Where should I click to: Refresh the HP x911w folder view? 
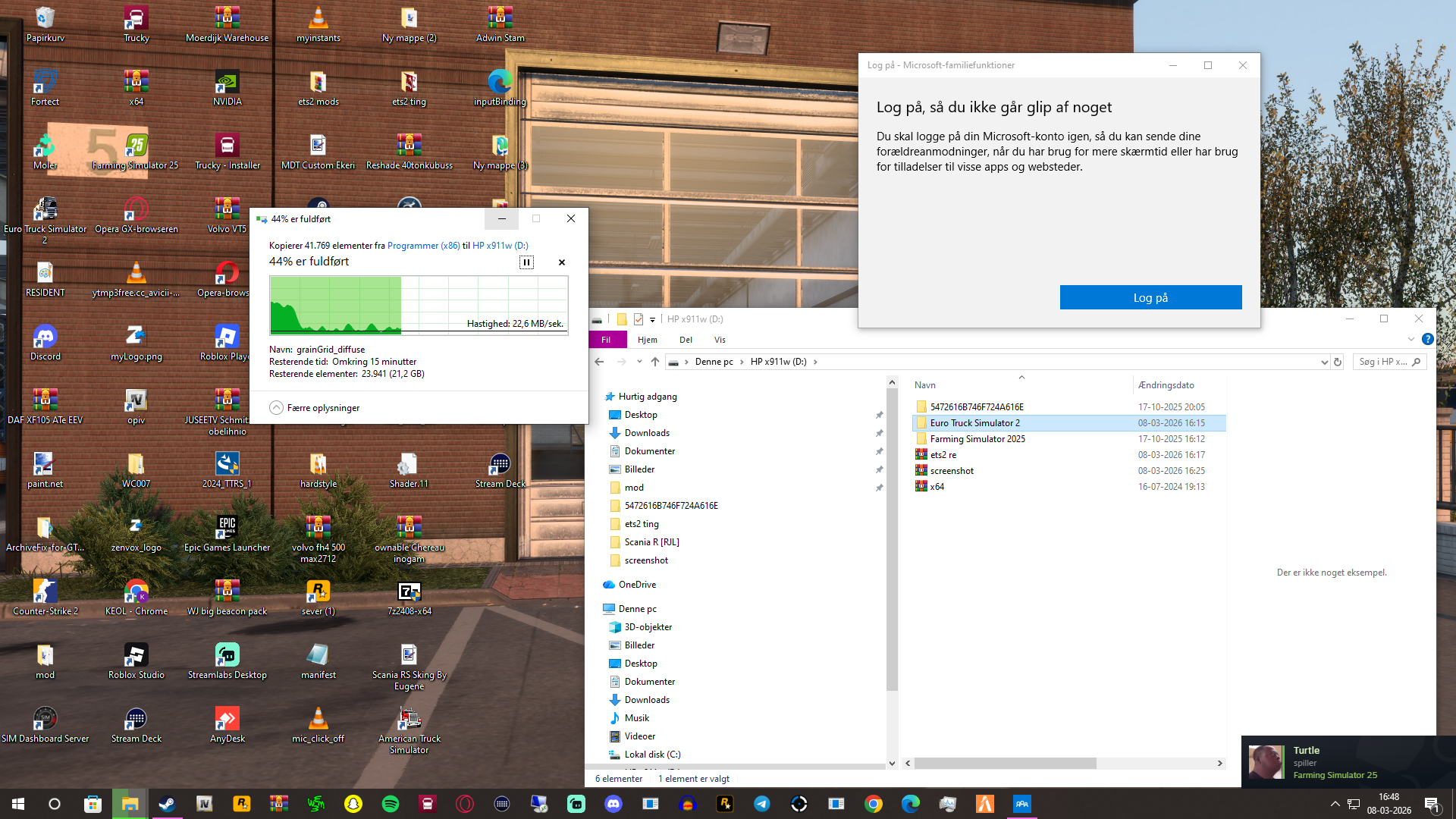1338,362
